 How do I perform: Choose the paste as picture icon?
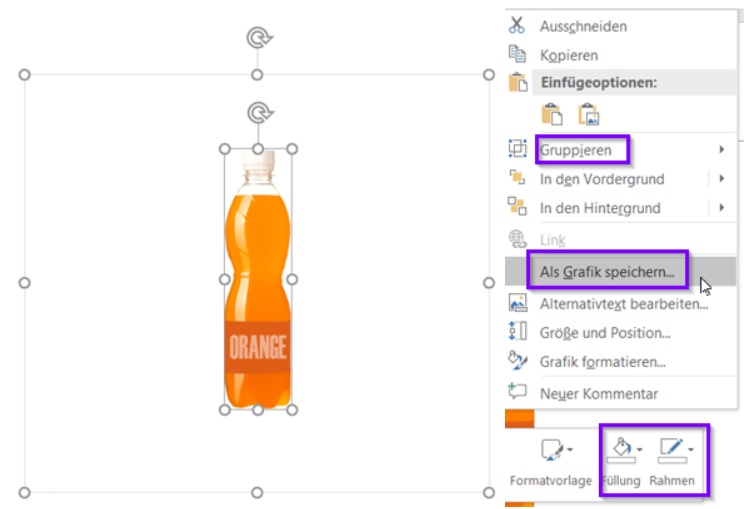tap(587, 114)
